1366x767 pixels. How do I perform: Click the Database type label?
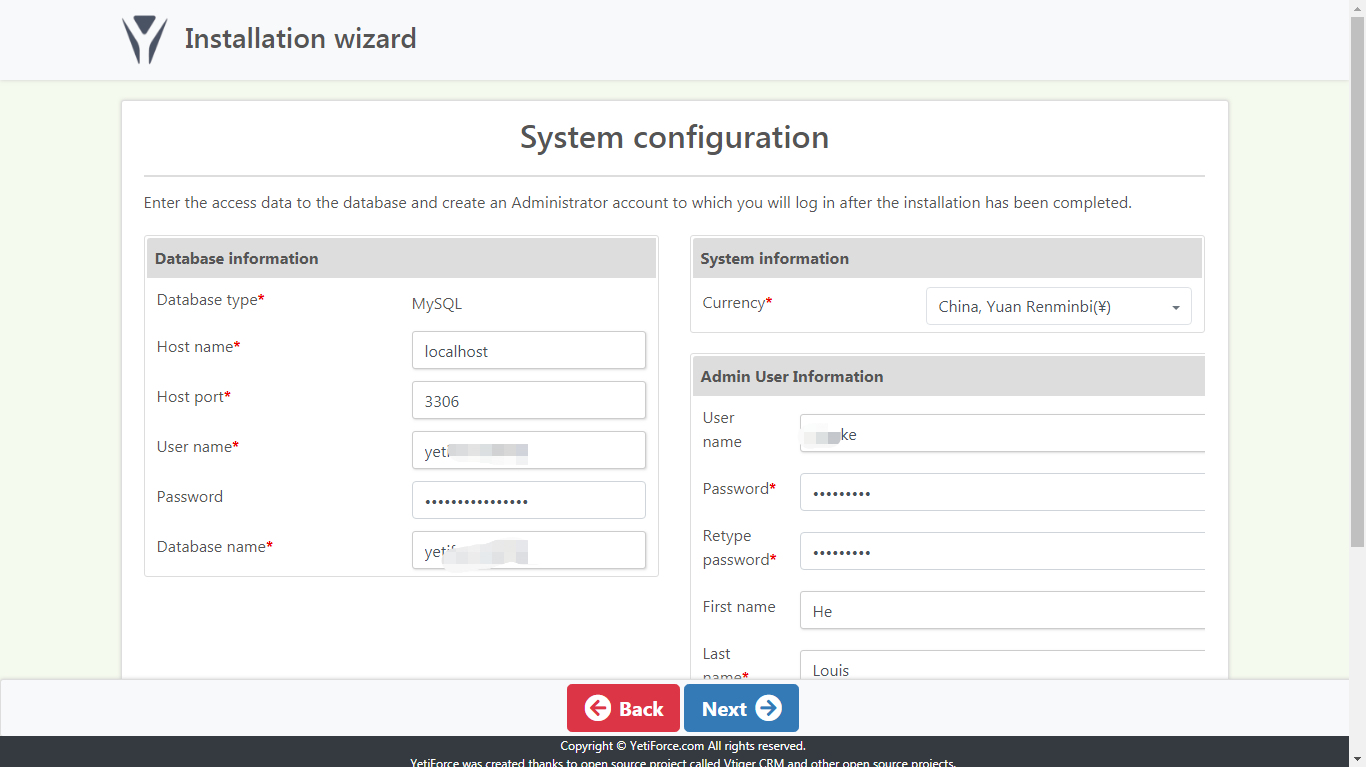211,300
